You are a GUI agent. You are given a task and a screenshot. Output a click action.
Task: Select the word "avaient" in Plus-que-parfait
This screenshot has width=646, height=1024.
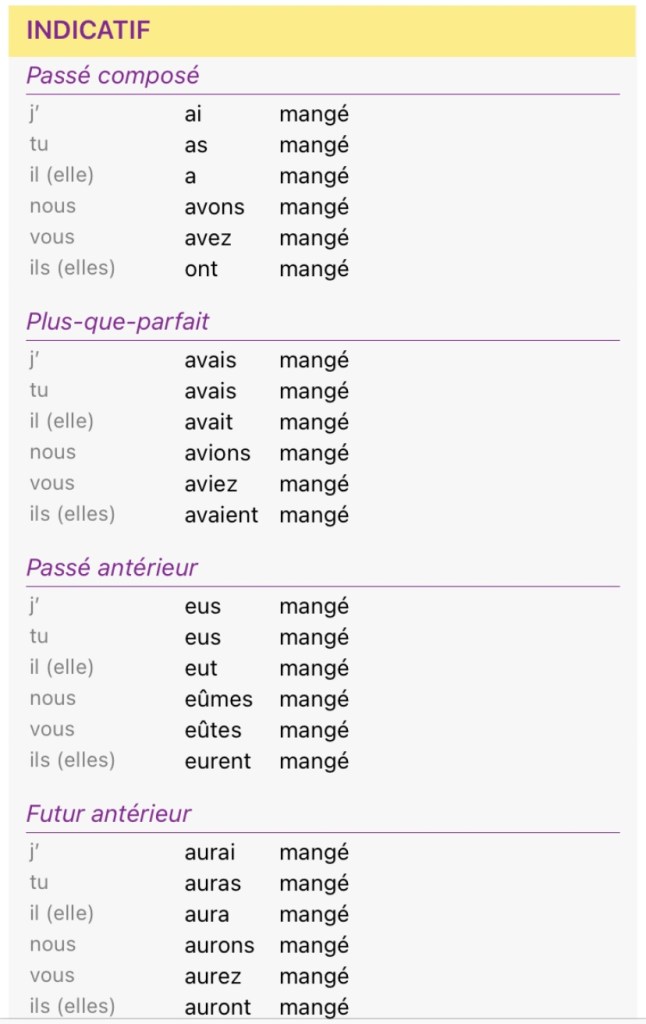[221, 515]
